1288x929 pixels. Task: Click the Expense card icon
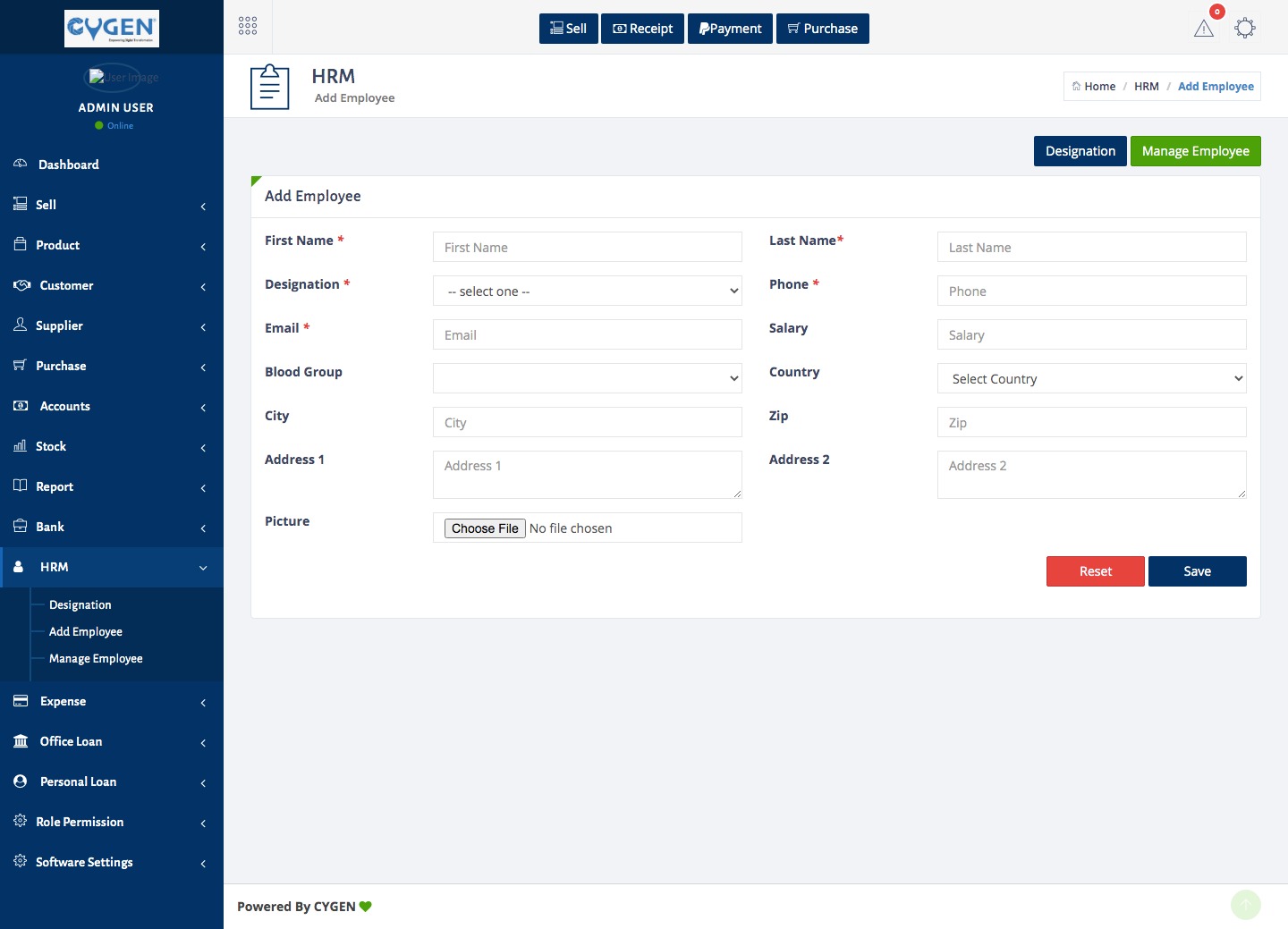pos(21,701)
